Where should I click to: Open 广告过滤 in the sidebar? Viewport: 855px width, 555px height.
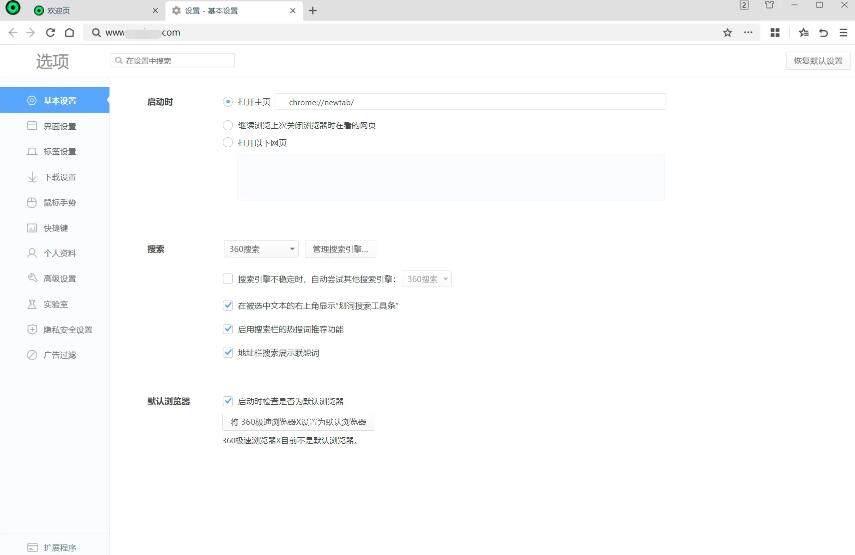[x=55, y=355]
